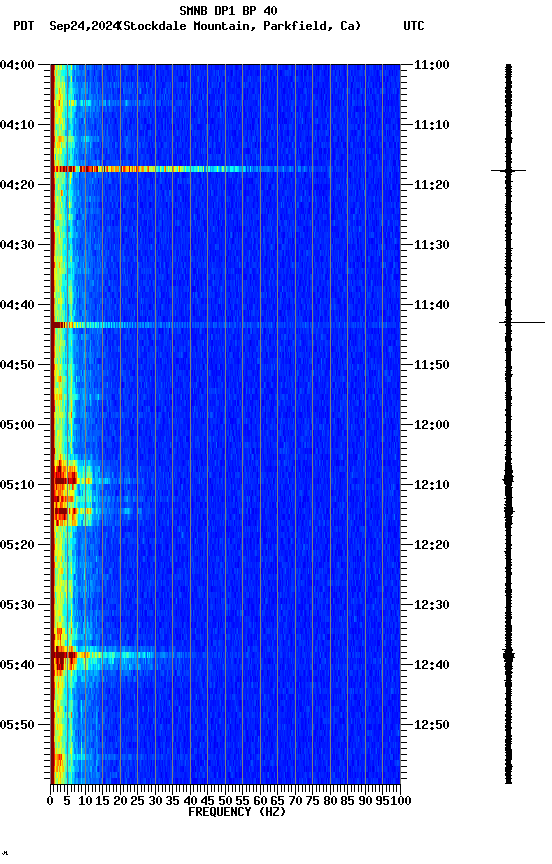Click the 05:00 PDT time label

point(17,425)
